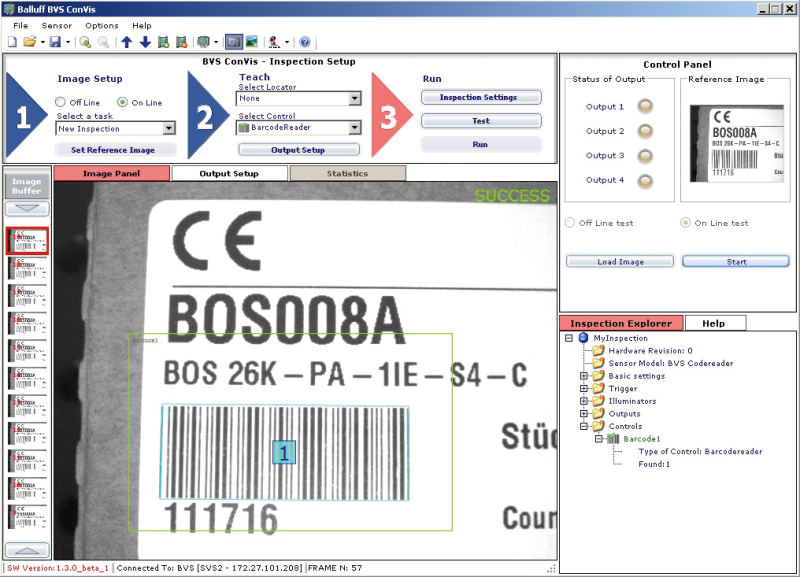Open the help question-mark toolbar icon
This screenshot has width=800, height=577.
306,42
